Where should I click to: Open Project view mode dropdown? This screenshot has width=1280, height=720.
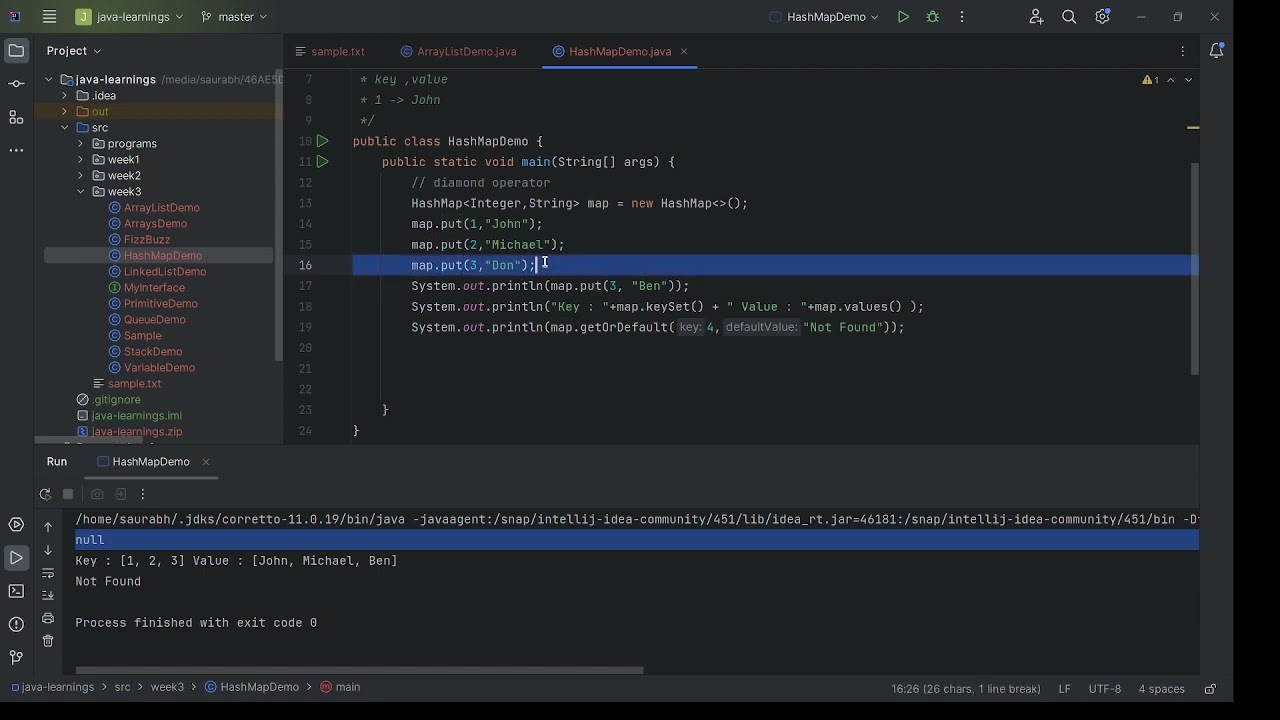74,51
